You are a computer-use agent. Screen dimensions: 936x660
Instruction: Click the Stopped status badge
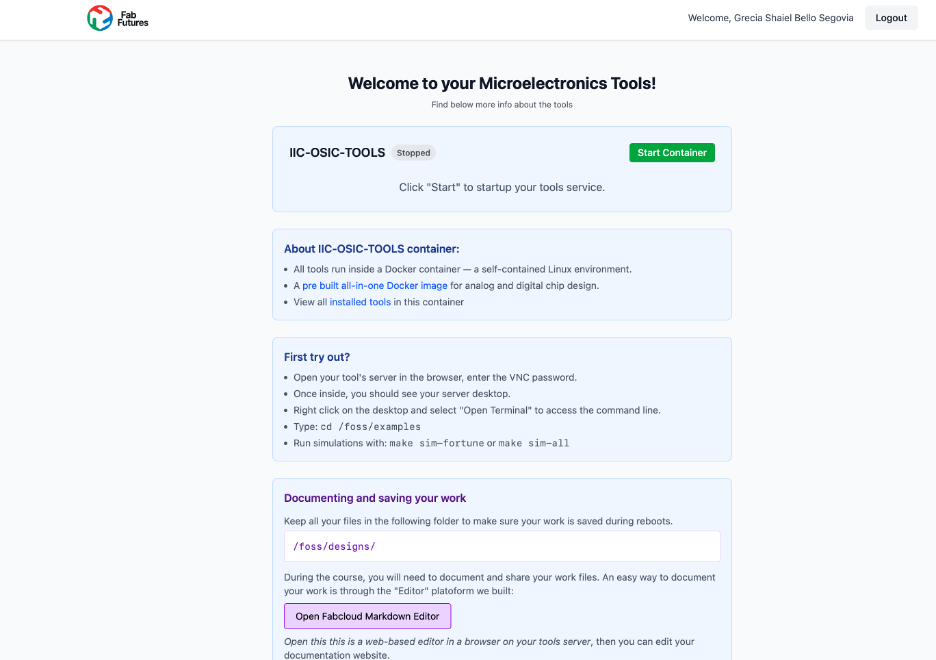413,153
